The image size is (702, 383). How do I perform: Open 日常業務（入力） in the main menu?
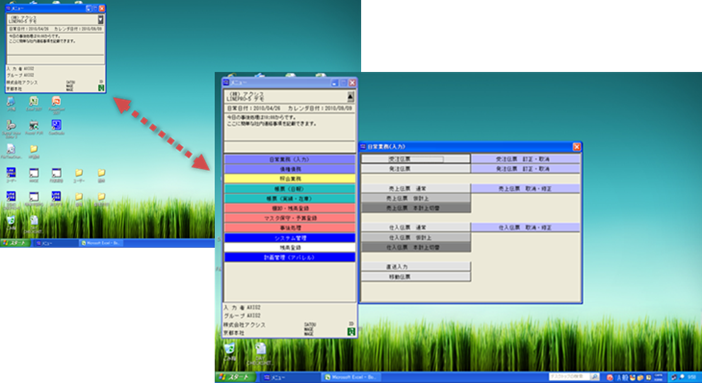point(290,159)
